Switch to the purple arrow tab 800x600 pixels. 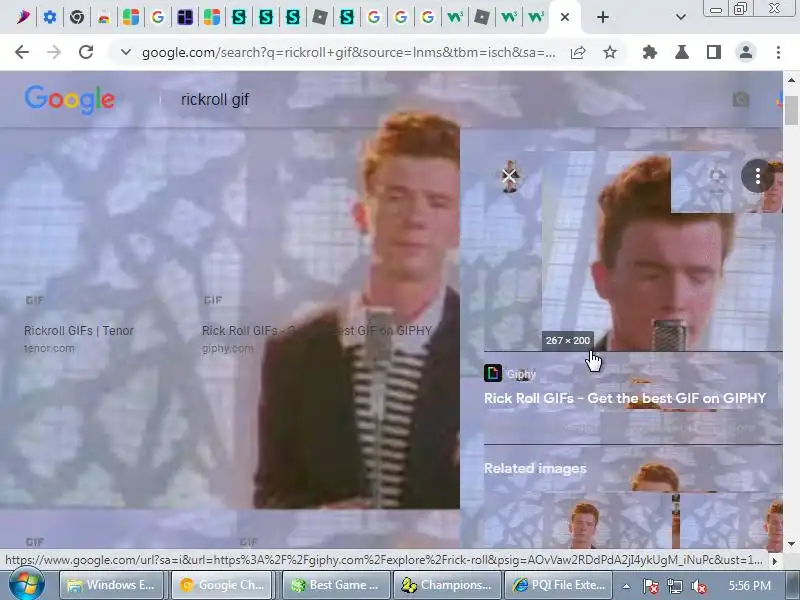(22, 17)
